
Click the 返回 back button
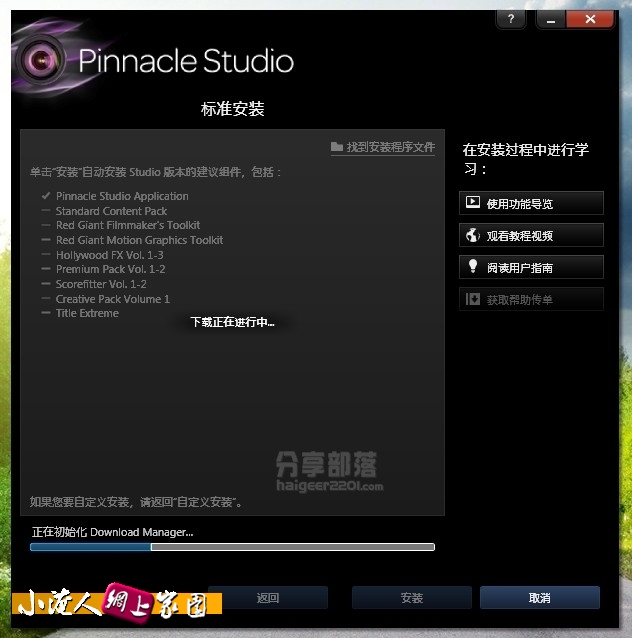(x=268, y=598)
